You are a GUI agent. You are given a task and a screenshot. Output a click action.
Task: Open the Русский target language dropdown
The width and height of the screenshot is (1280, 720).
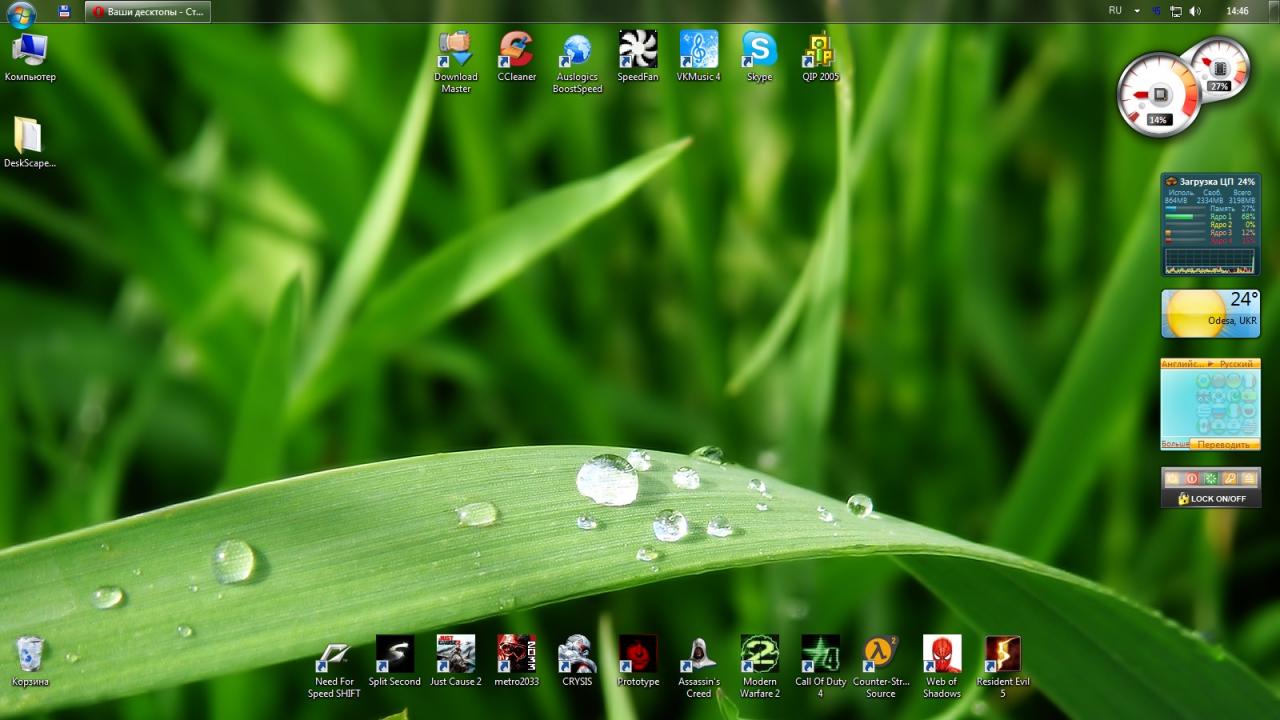(1236, 364)
